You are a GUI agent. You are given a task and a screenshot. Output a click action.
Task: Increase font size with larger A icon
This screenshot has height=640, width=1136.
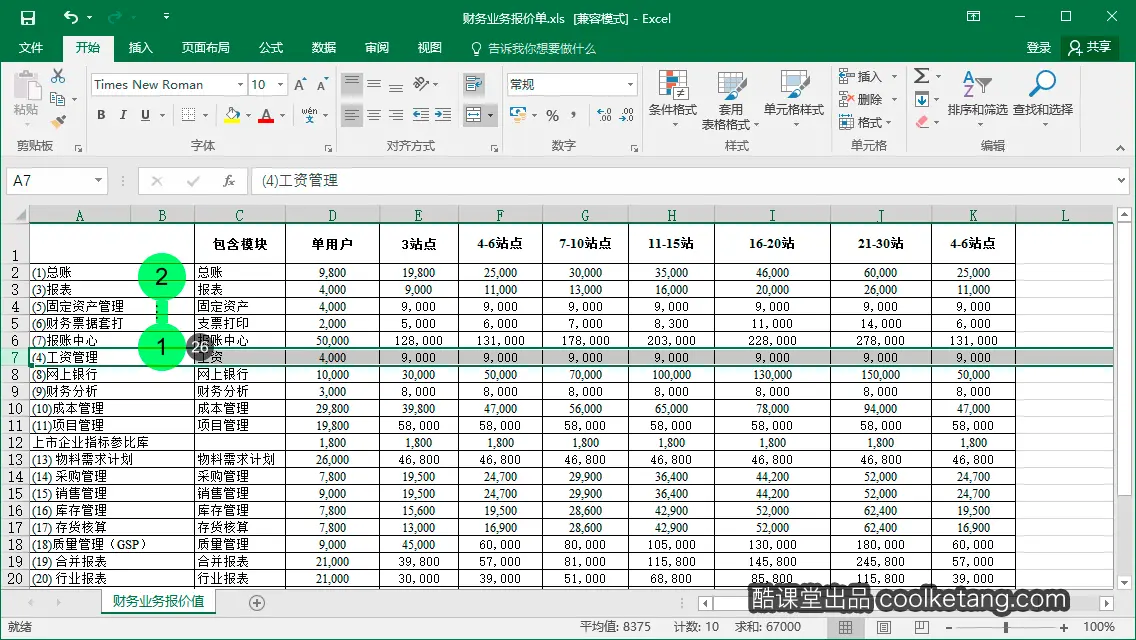coord(300,85)
